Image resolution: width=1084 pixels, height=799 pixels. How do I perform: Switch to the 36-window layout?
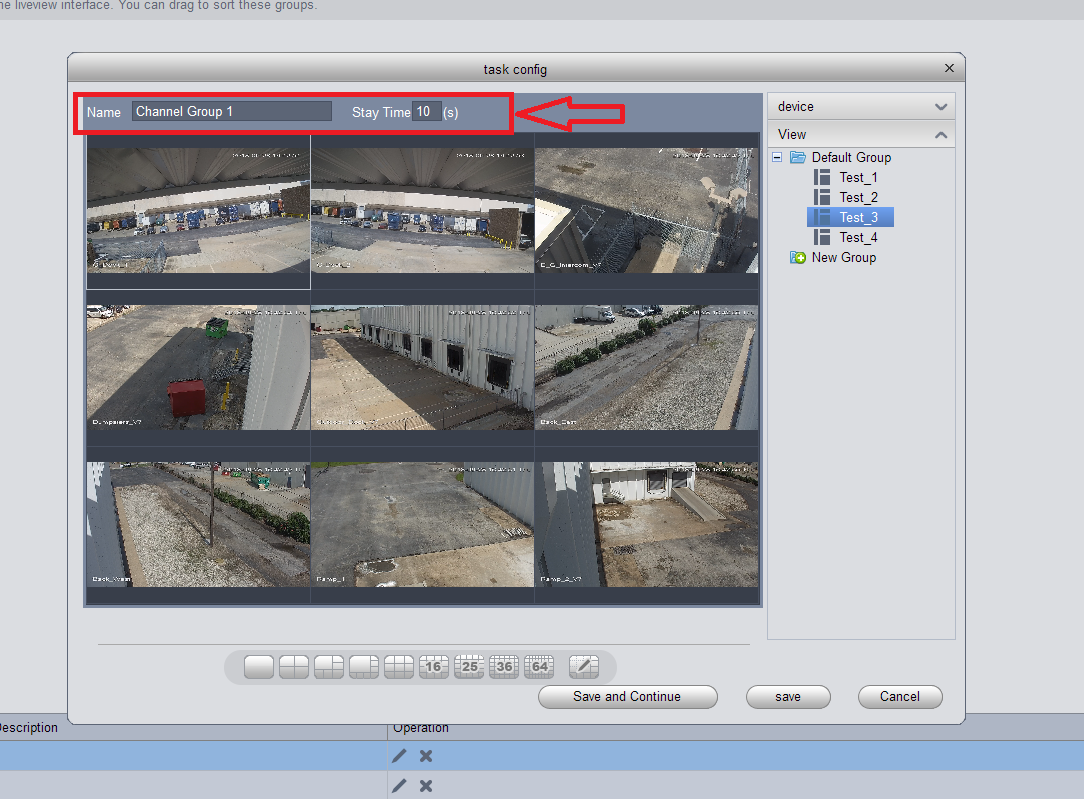pos(504,667)
